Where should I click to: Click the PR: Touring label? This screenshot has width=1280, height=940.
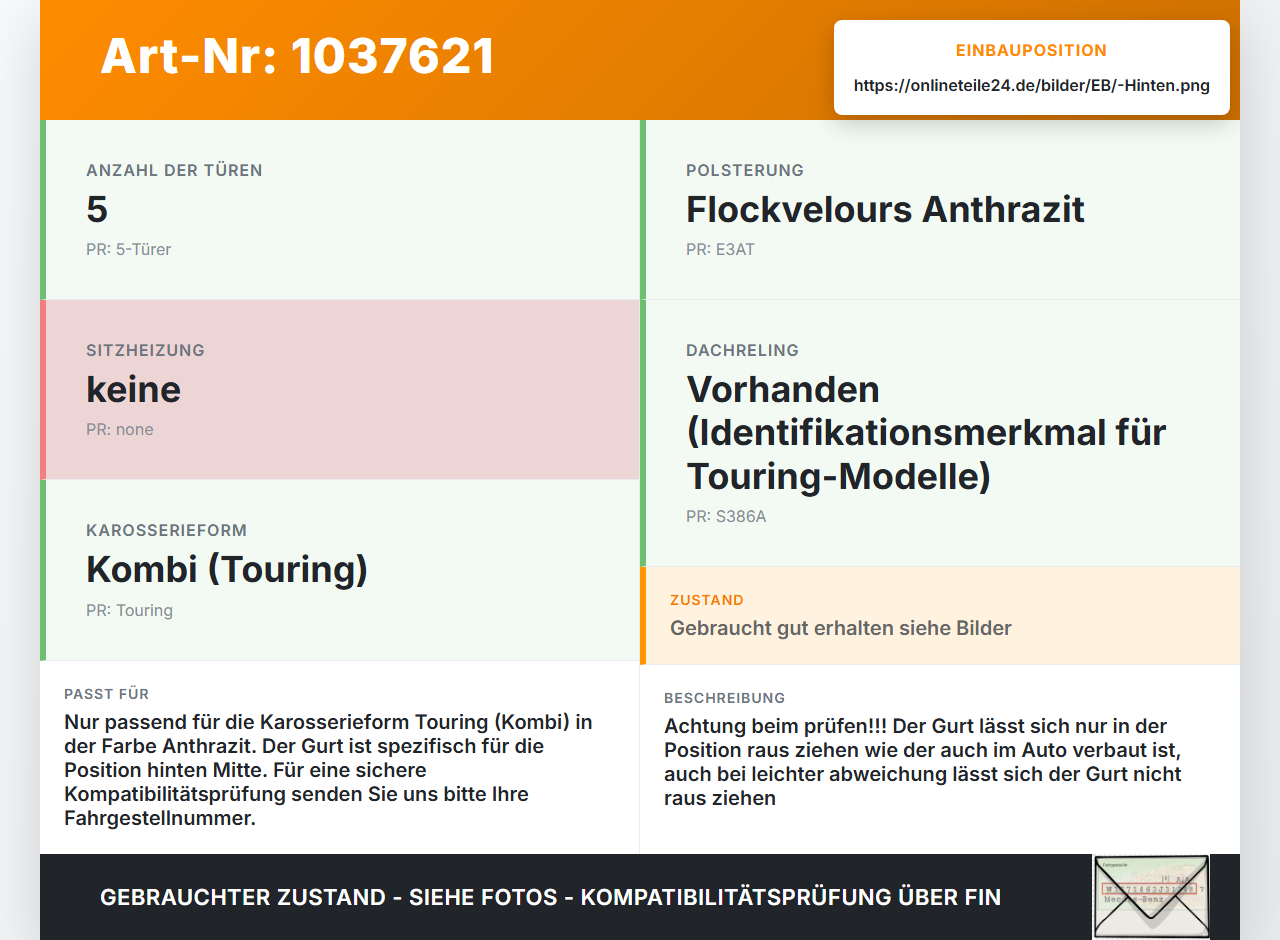coord(130,611)
